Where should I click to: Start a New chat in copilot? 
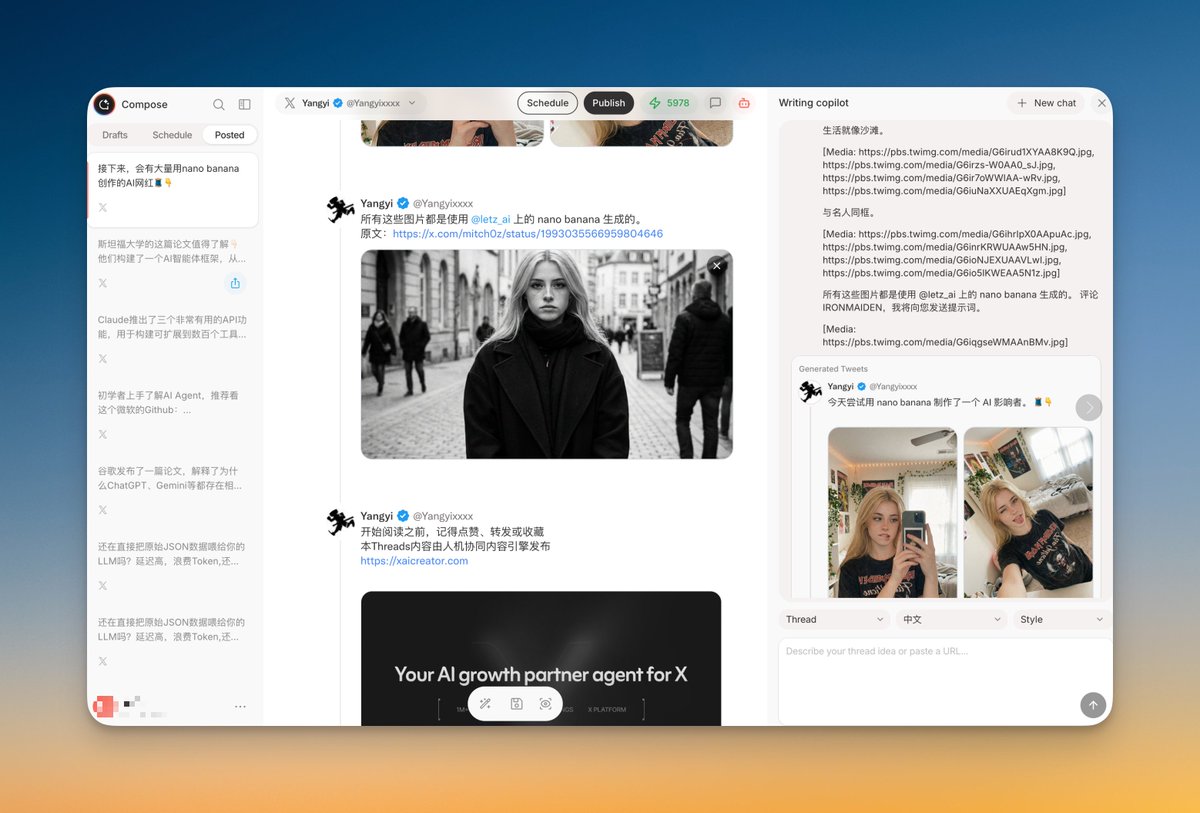pos(1046,103)
